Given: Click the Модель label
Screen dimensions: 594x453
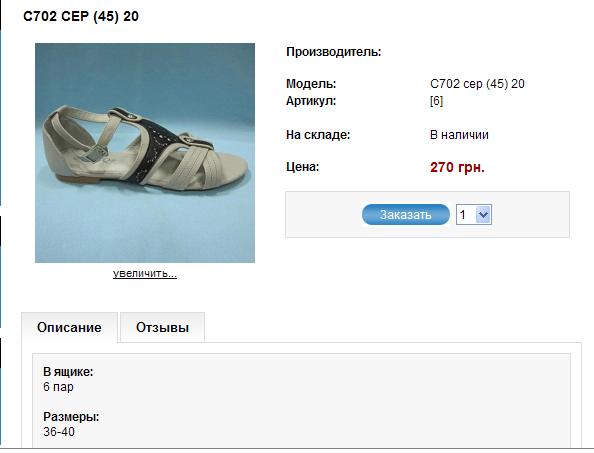Looking at the screenshot, I should coord(311,84).
